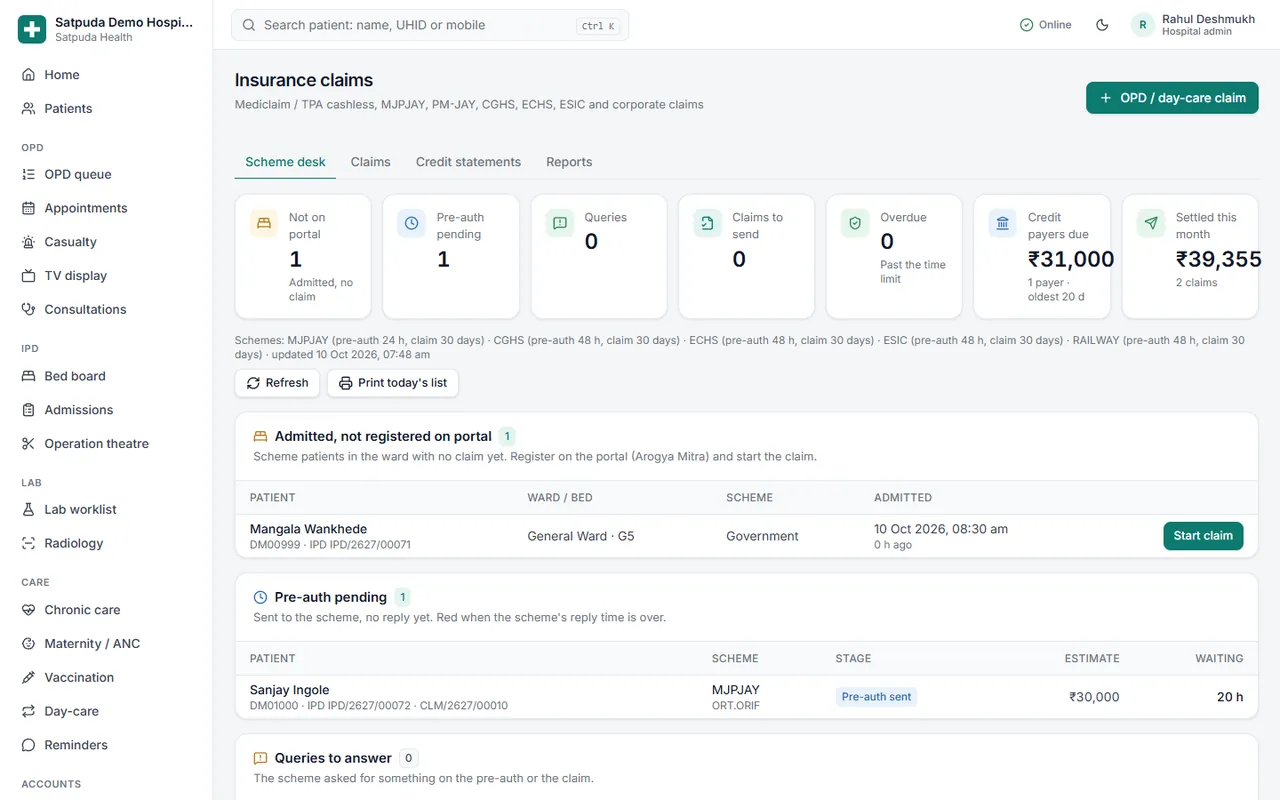Viewport: 1280px width, 800px height.
Task: Click the Consultations stethoscope icon
Action: [28, 310]
